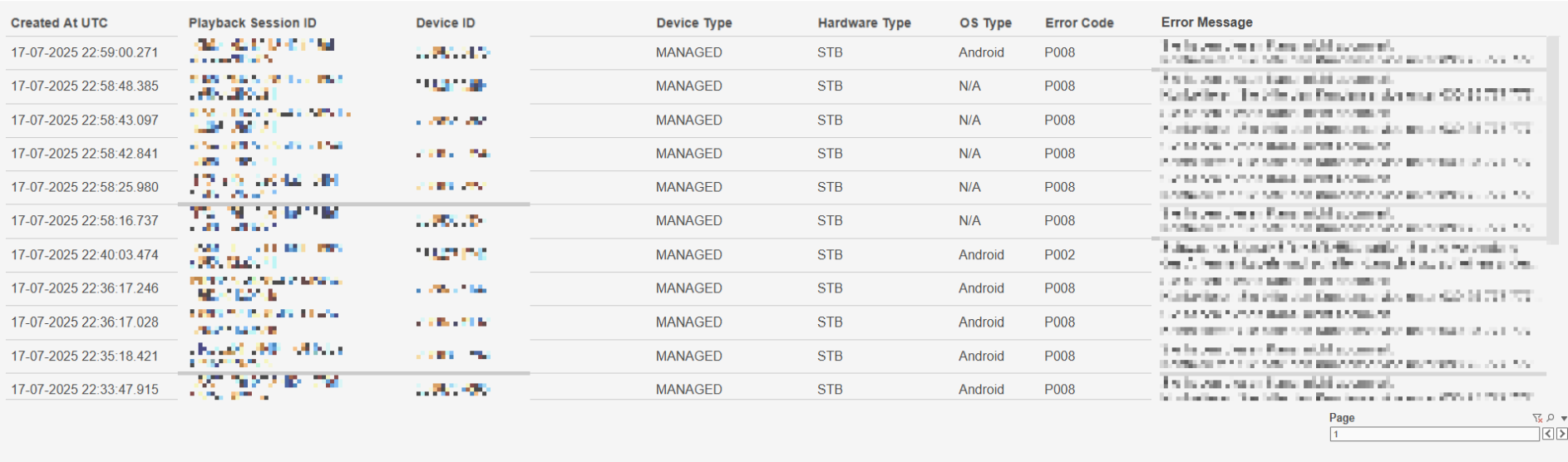Click the OS Type column header
This screenshot has width=1568, height=462.
(985, 23)
